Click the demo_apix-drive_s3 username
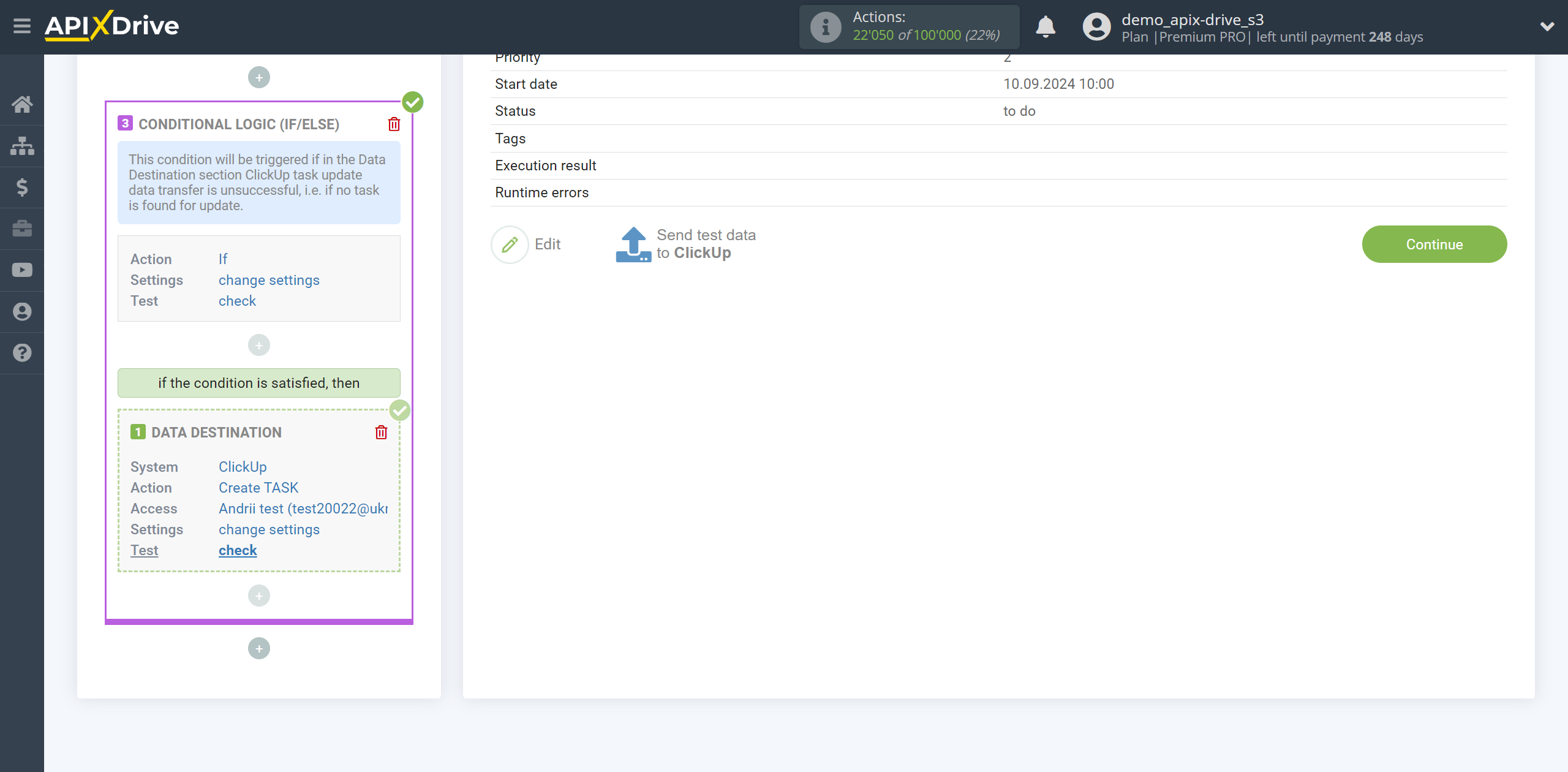The height and width of the screenshot is (772, 1568). (x=1193, y=20)
